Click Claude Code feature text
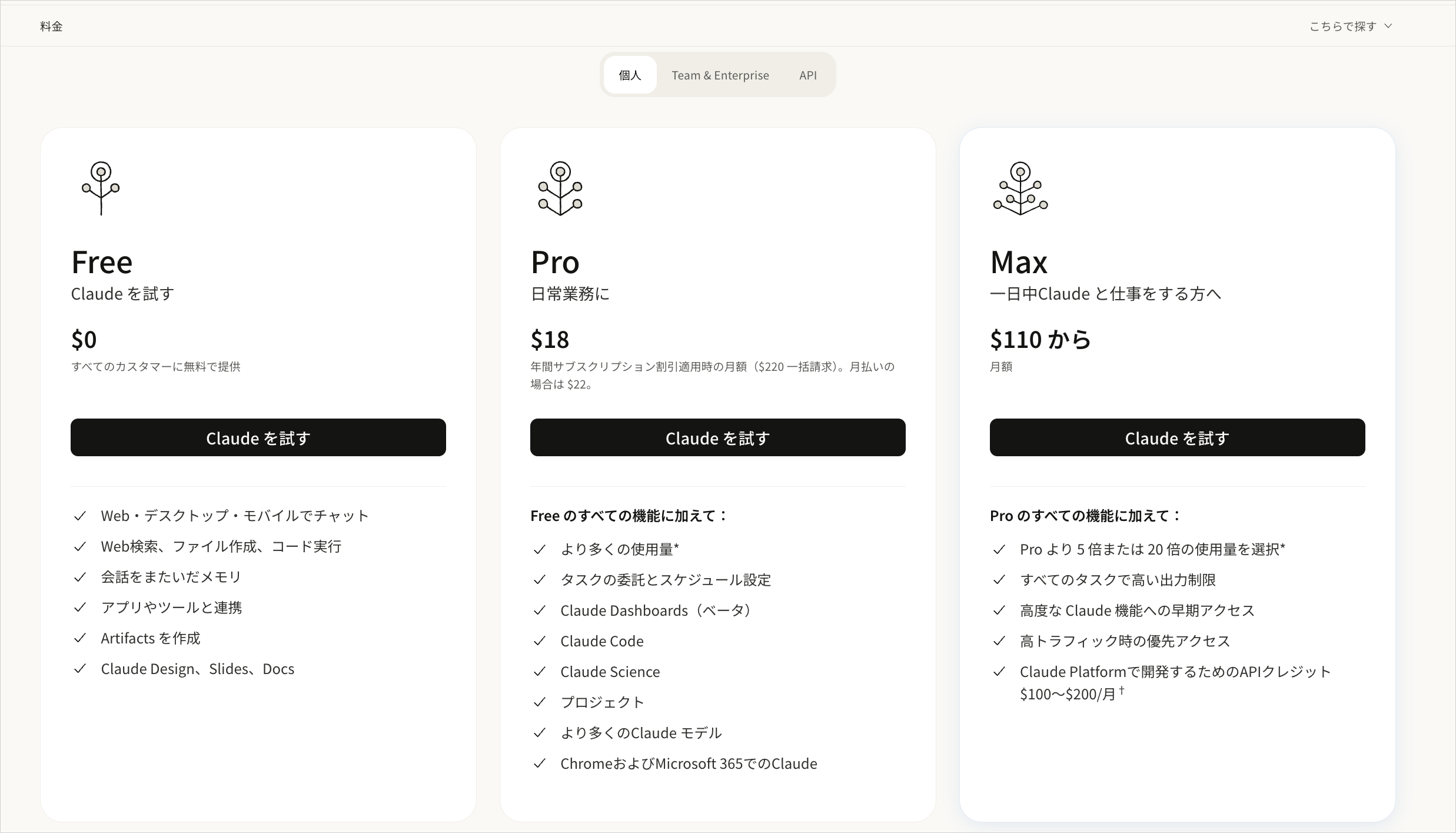Image resolution: width=1456 pixels, height=833 pixels. 602,641
